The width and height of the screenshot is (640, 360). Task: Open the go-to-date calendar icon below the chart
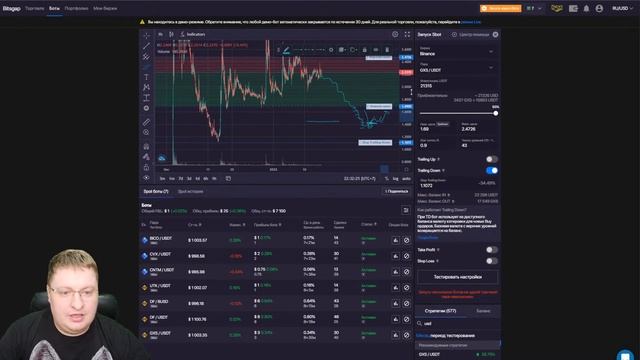pos(228,178)
